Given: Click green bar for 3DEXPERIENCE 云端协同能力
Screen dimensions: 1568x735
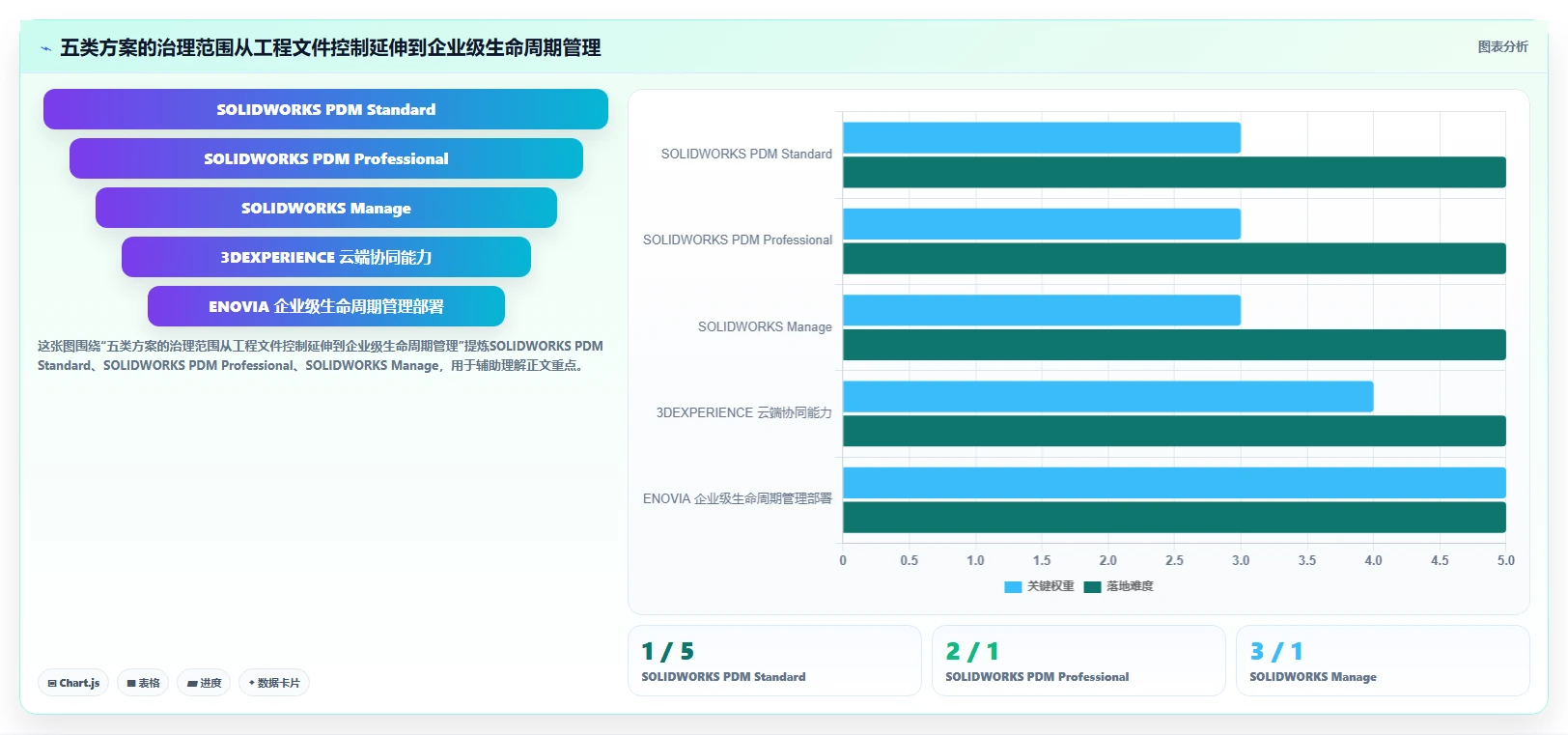Looking at the screenshot, I should pos(1174,431).
